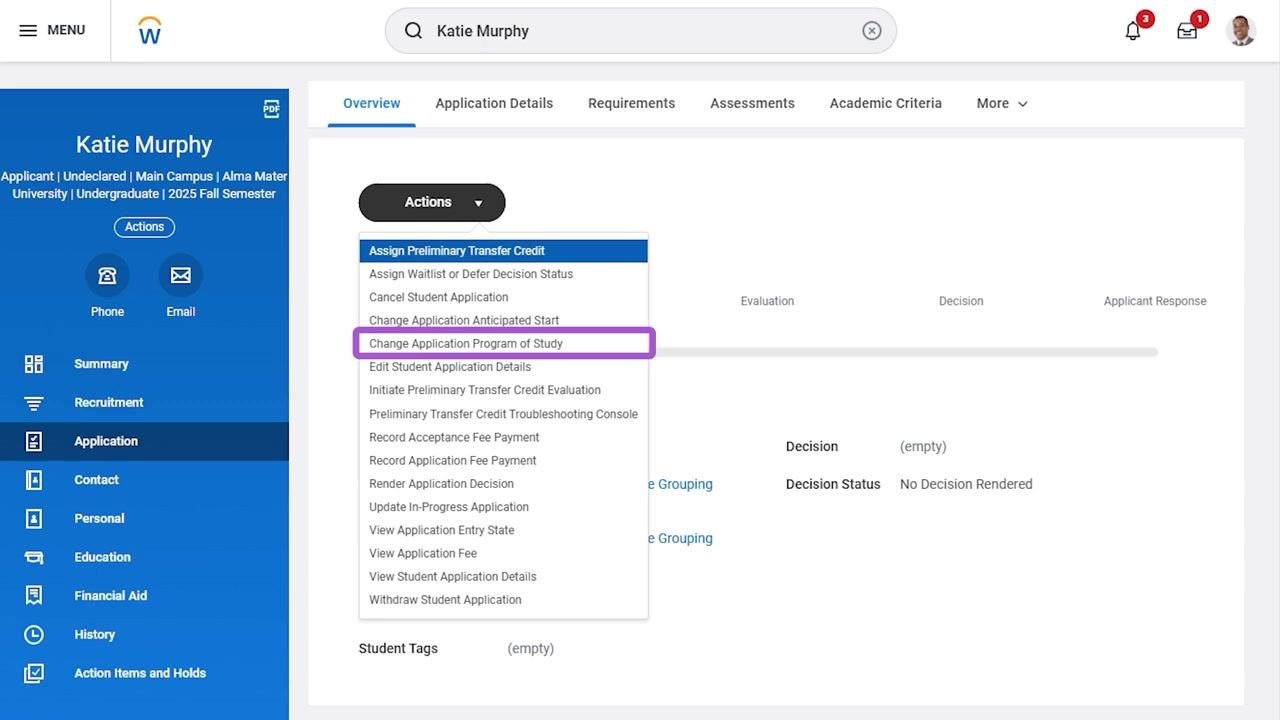The height and width of the screenshot is (720, 1280).
Task: Export profile using the PDF icon
Action: (x=271, y=109)
